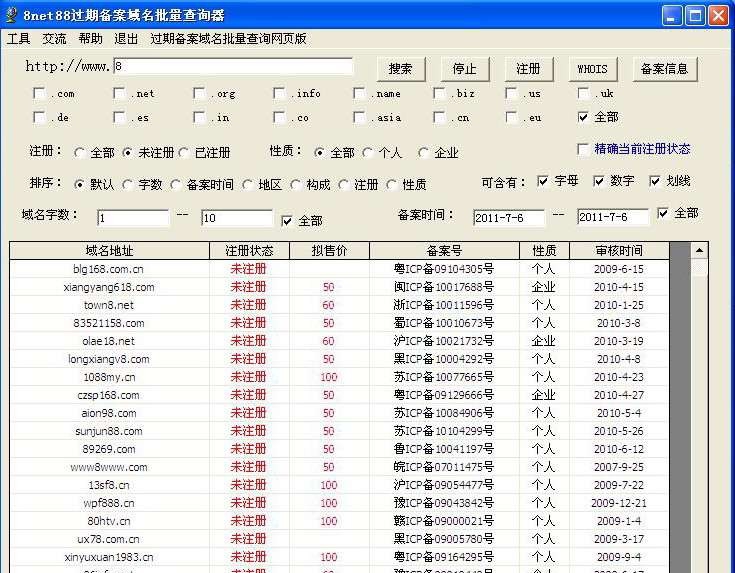This screenshot has width=735, height=573.
Task: Uncheck 域名字数 全部 checkbox
Action: pos(287,221)
